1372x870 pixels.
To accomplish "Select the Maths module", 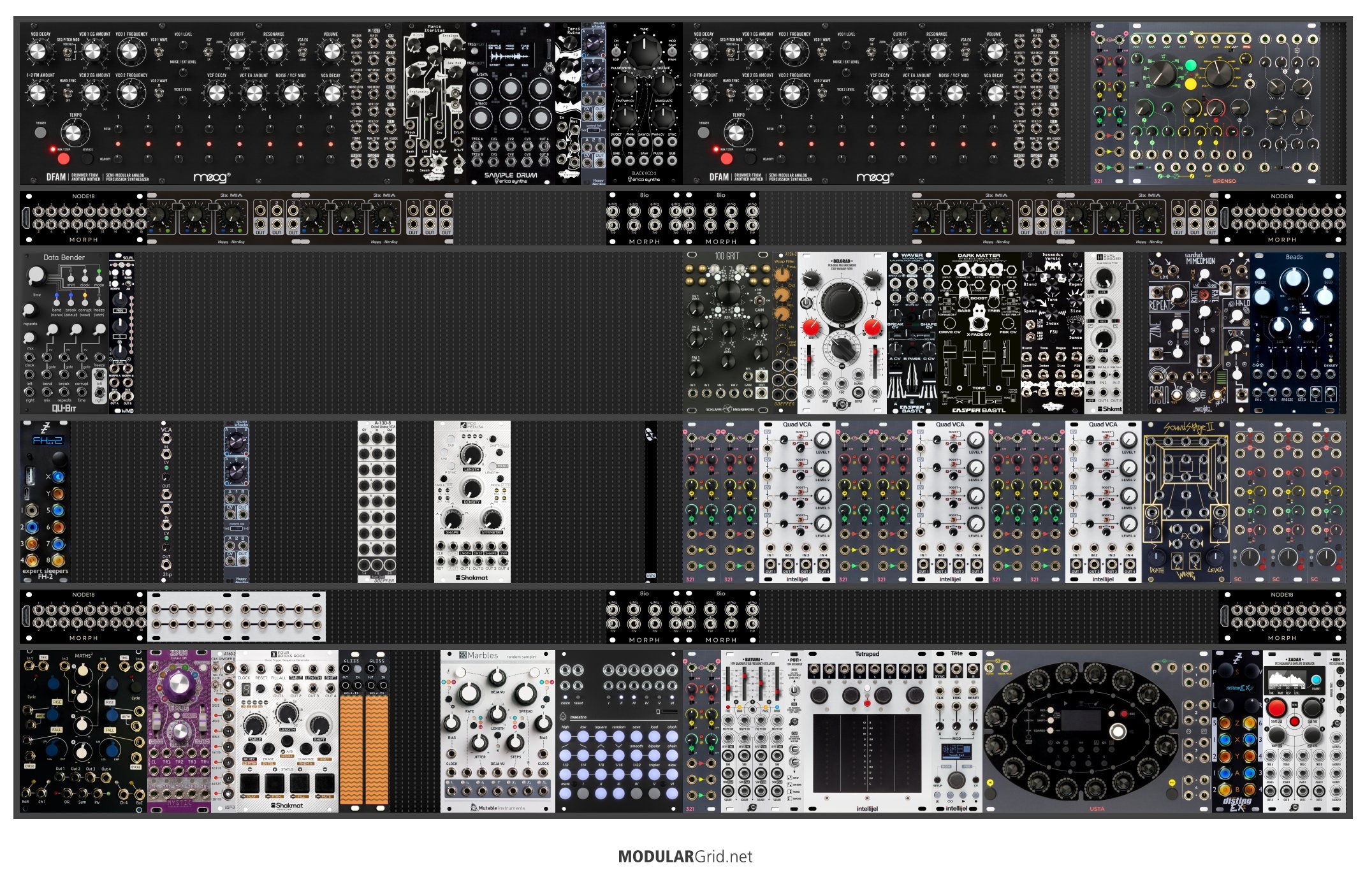I will click(x=84, y=731).
